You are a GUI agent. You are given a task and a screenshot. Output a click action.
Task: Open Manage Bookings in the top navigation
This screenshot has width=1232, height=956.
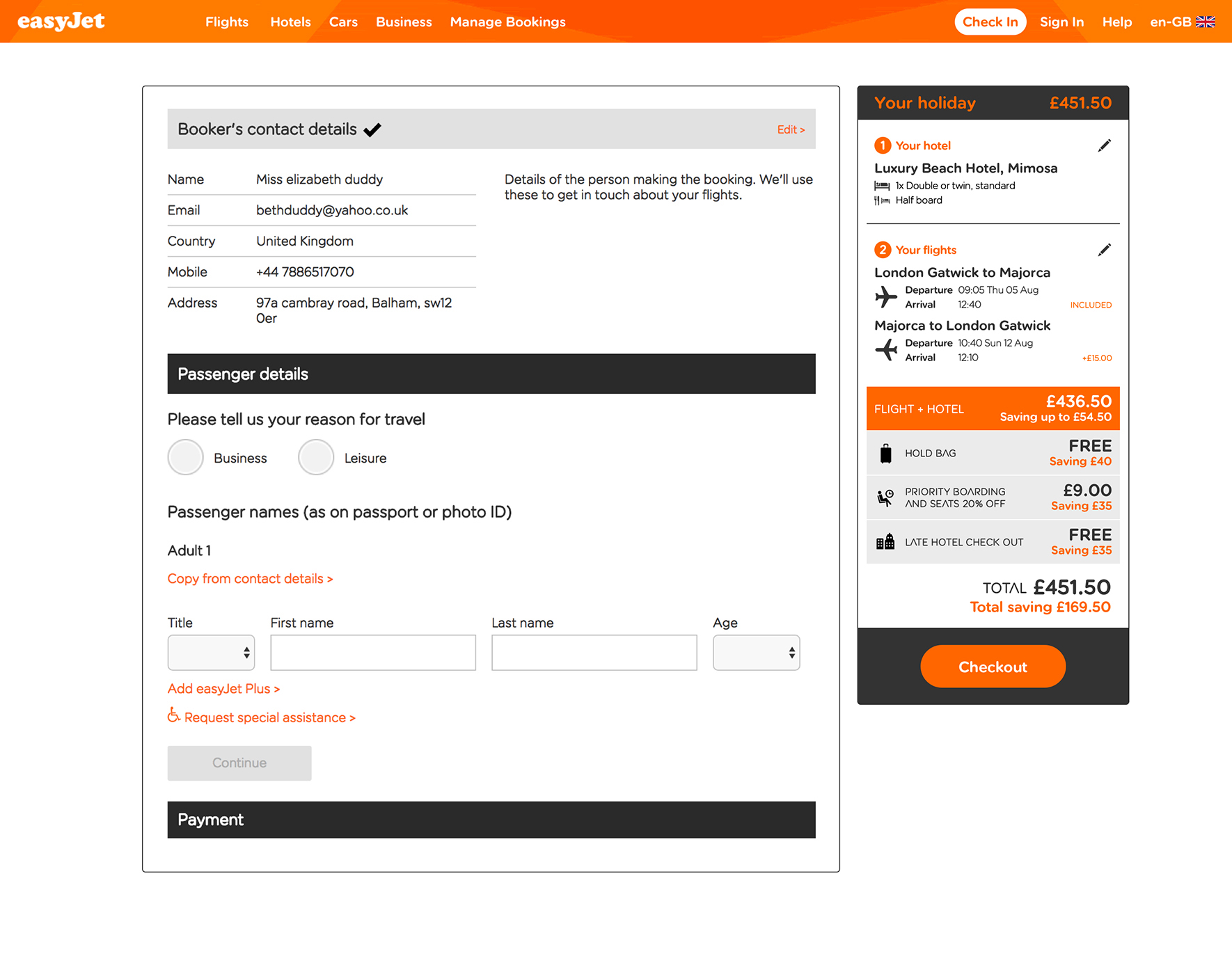[507, 22]
